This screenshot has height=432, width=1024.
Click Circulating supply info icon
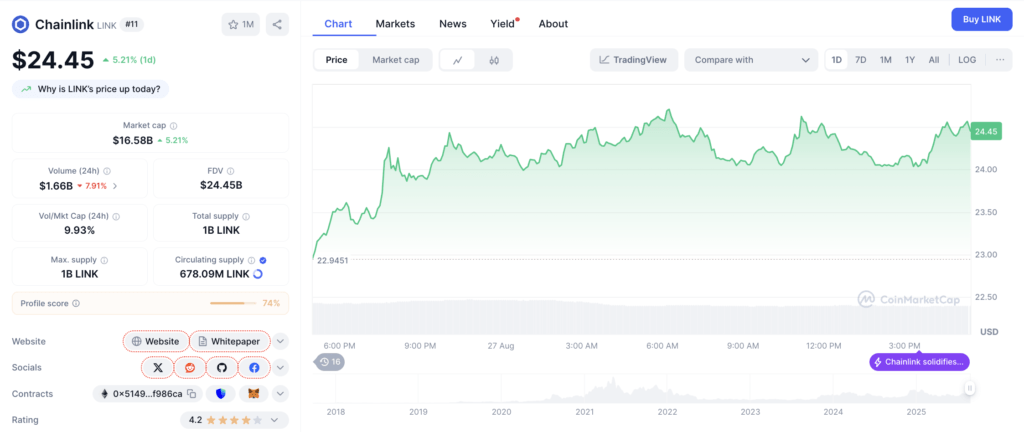(x=251, y=260)
